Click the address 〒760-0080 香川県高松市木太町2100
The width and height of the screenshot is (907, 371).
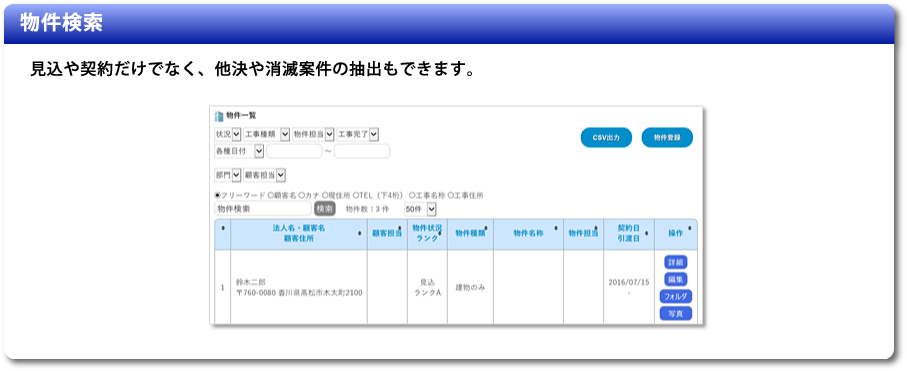299,293
